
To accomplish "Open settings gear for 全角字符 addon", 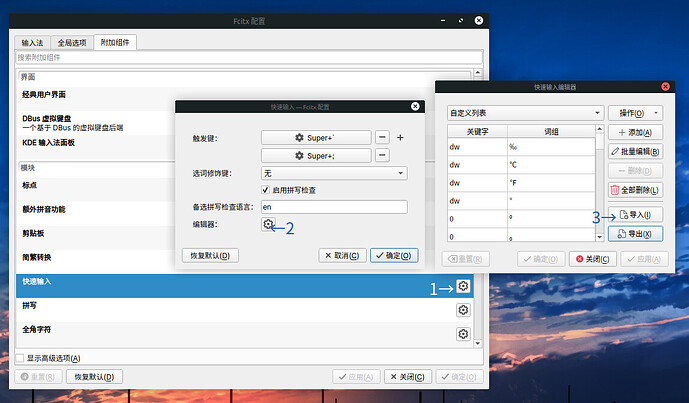I will [x=463, y=334].
